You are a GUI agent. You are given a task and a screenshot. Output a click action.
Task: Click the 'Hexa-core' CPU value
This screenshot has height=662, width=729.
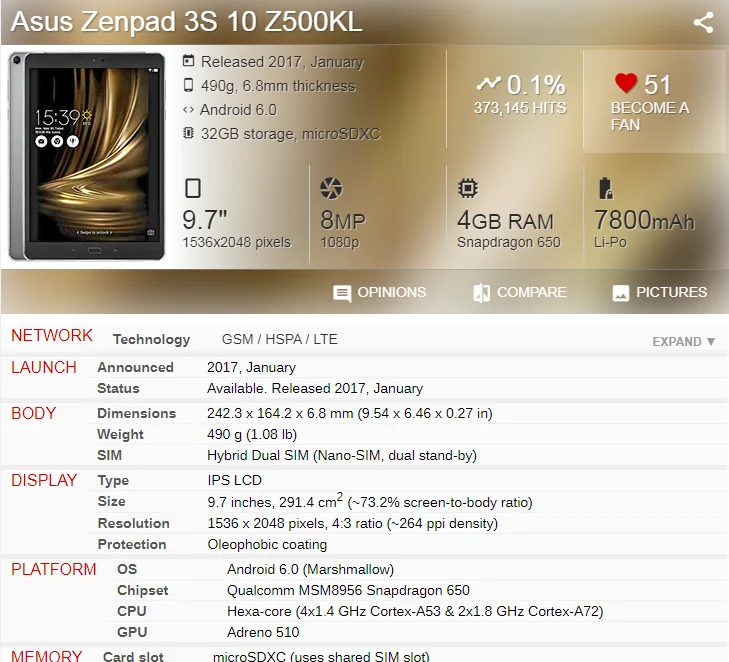415,611
